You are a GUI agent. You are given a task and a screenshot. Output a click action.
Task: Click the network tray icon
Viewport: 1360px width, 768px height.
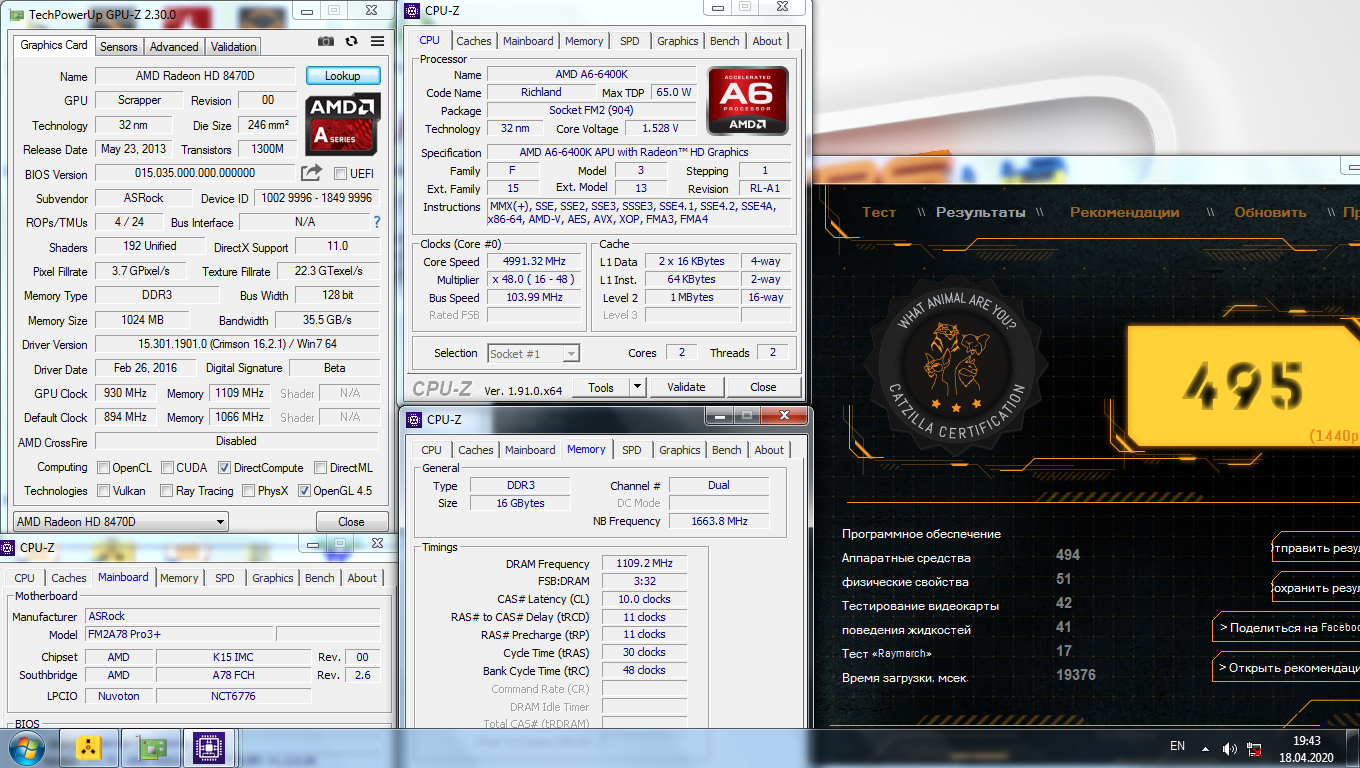(x=1254, y=748)
